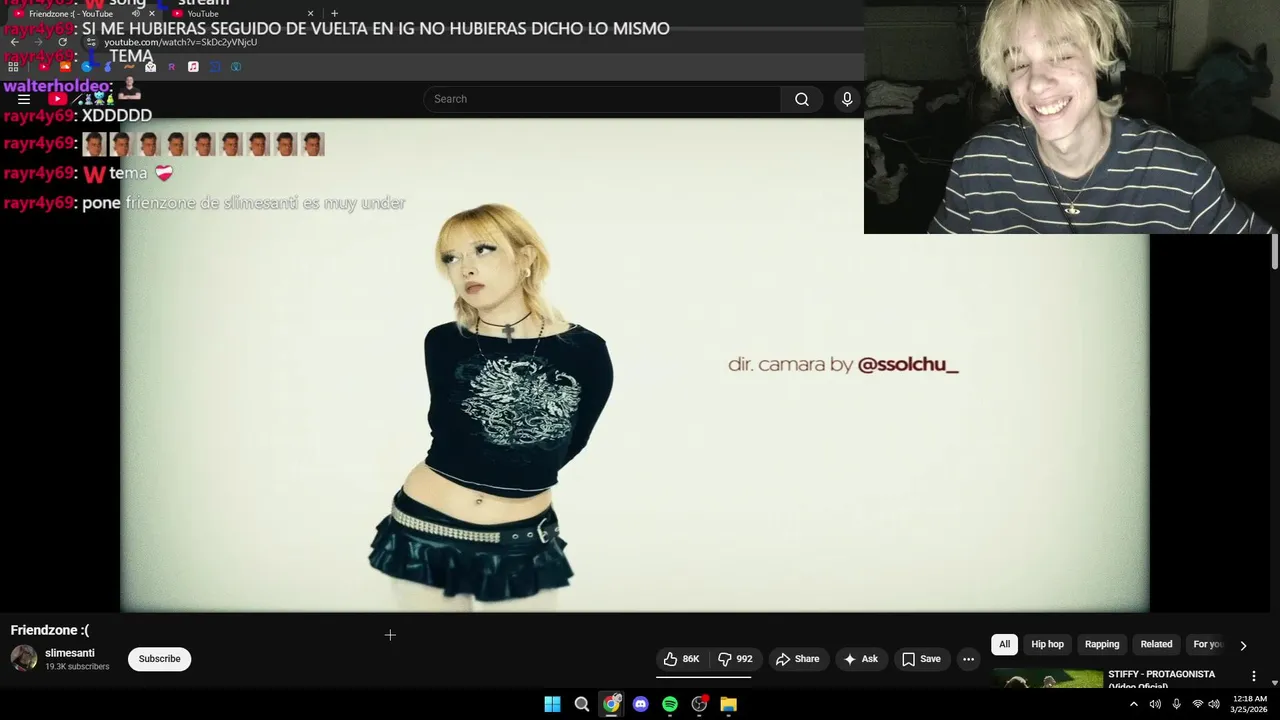Open Windows Start menu

tap(552, 704)
